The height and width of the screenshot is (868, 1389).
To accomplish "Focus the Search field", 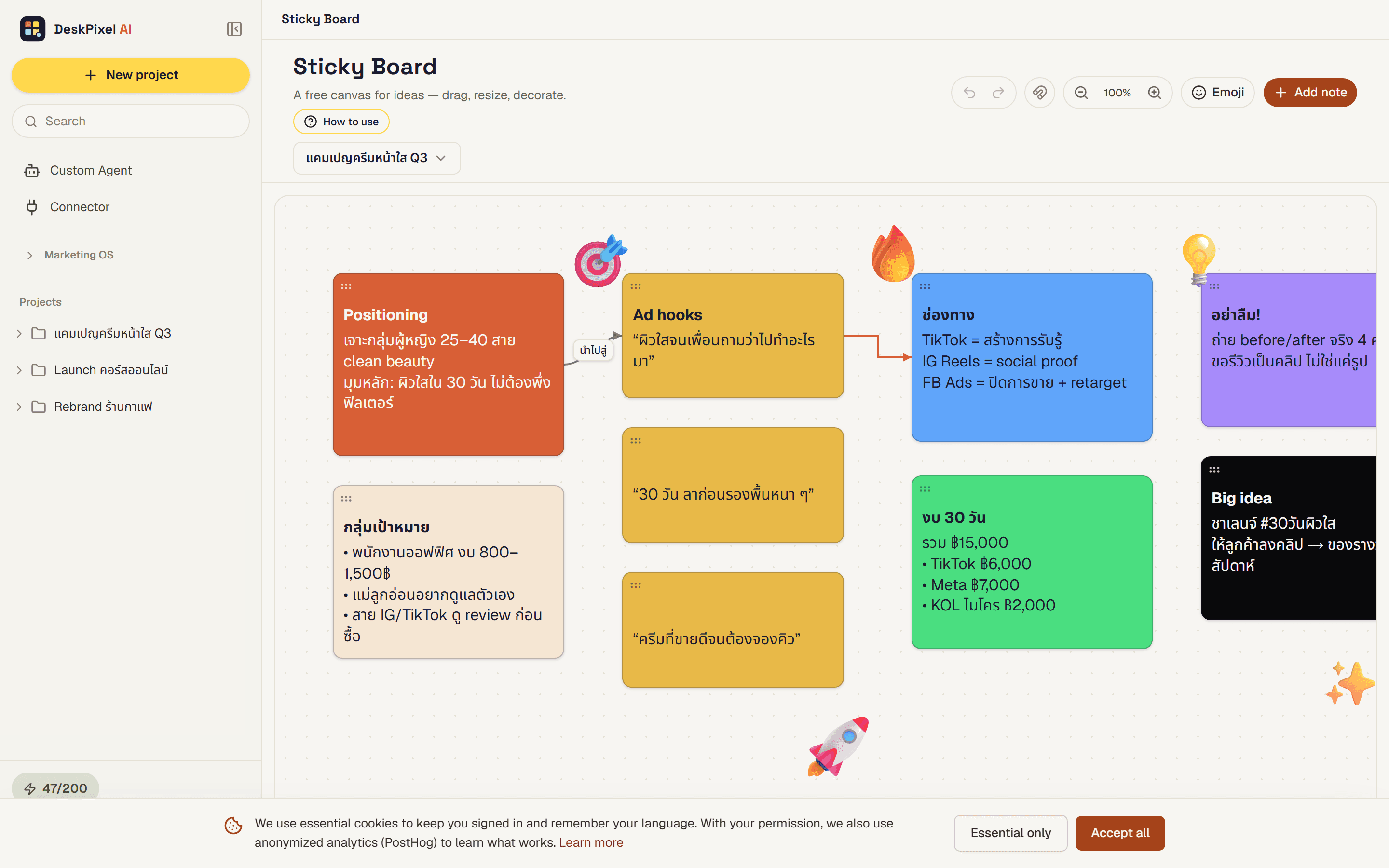I will tap(131, 121).
